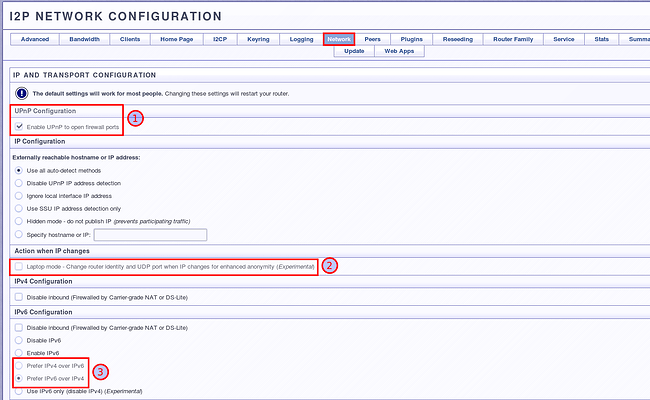Click the IP Configuration heading
This screenshot has height=400, width=650.
tap(40, 141)
